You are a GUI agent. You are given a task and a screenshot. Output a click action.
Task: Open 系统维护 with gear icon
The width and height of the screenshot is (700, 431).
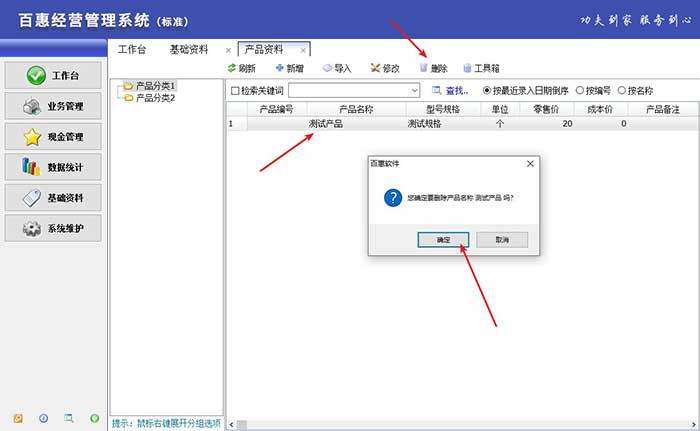pyautogui.click(x=53, y=228)
